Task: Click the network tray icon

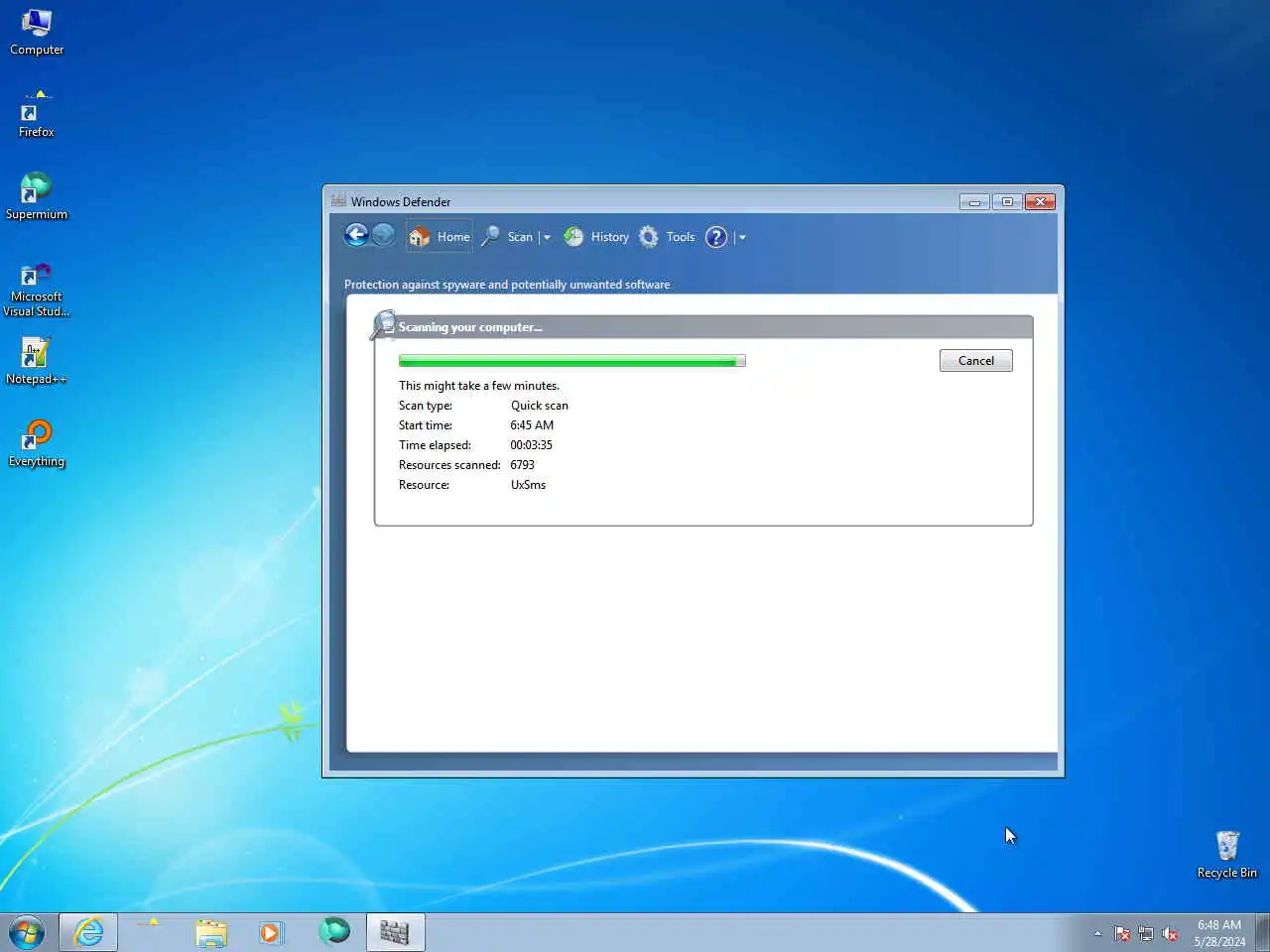Action: [x=1146, y=933]
